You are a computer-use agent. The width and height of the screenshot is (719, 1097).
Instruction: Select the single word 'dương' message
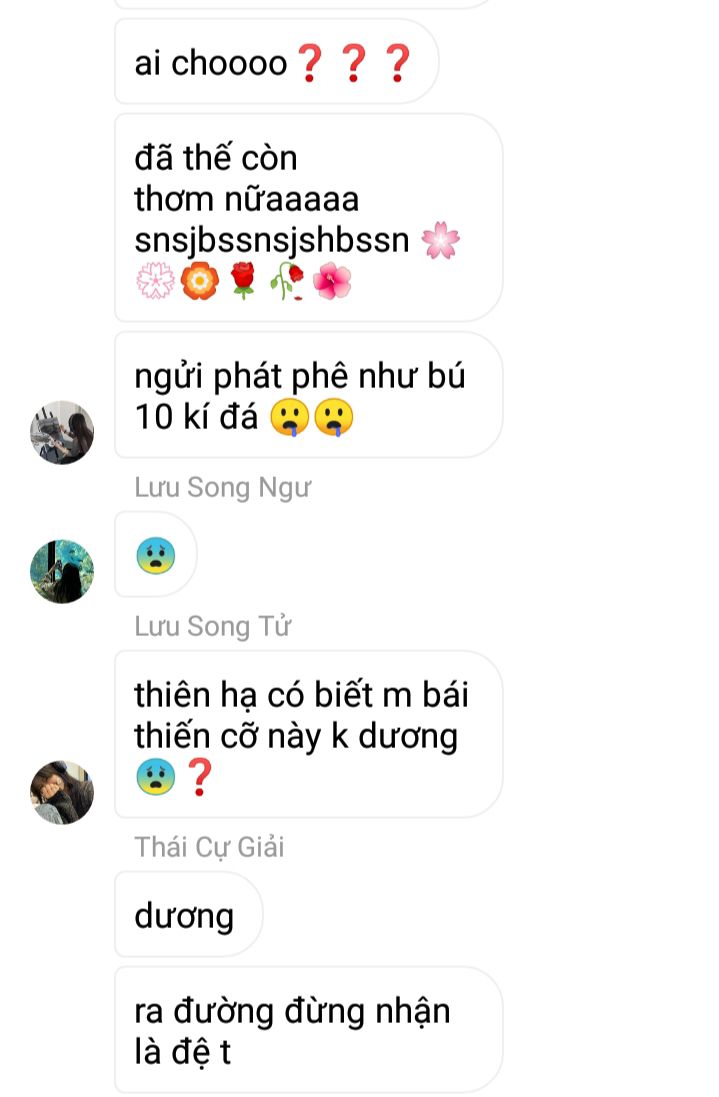[x=188, y=914]
